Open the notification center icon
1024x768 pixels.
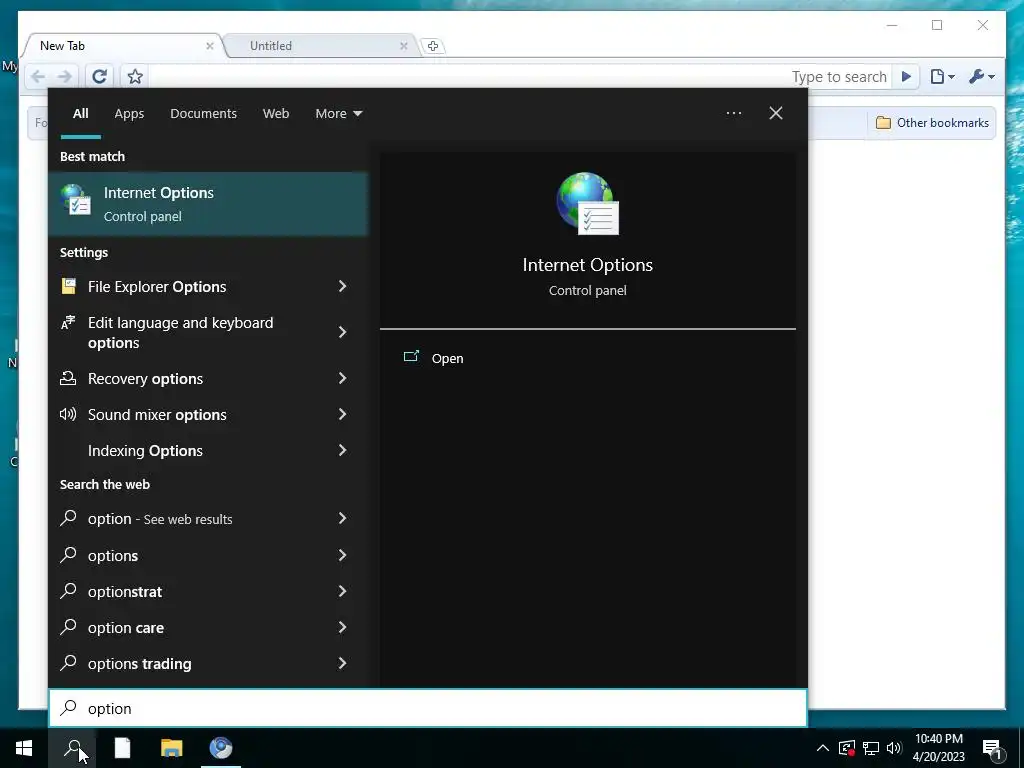point(992,748)
